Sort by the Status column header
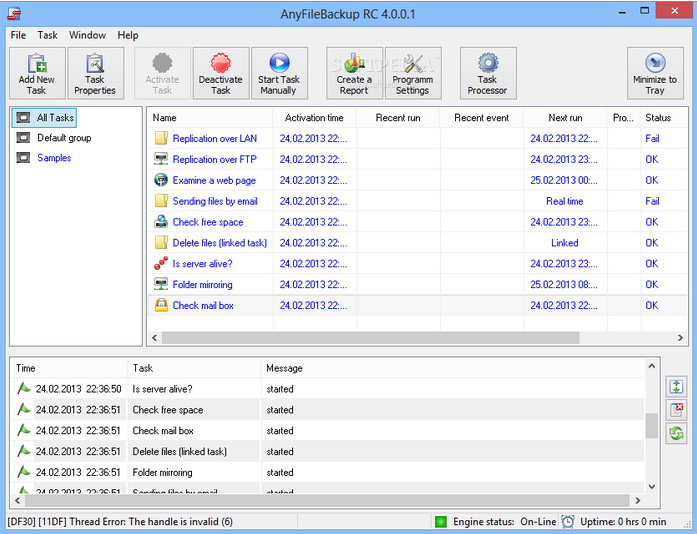This screenshot has height=534, width=697. pos(663,118)
